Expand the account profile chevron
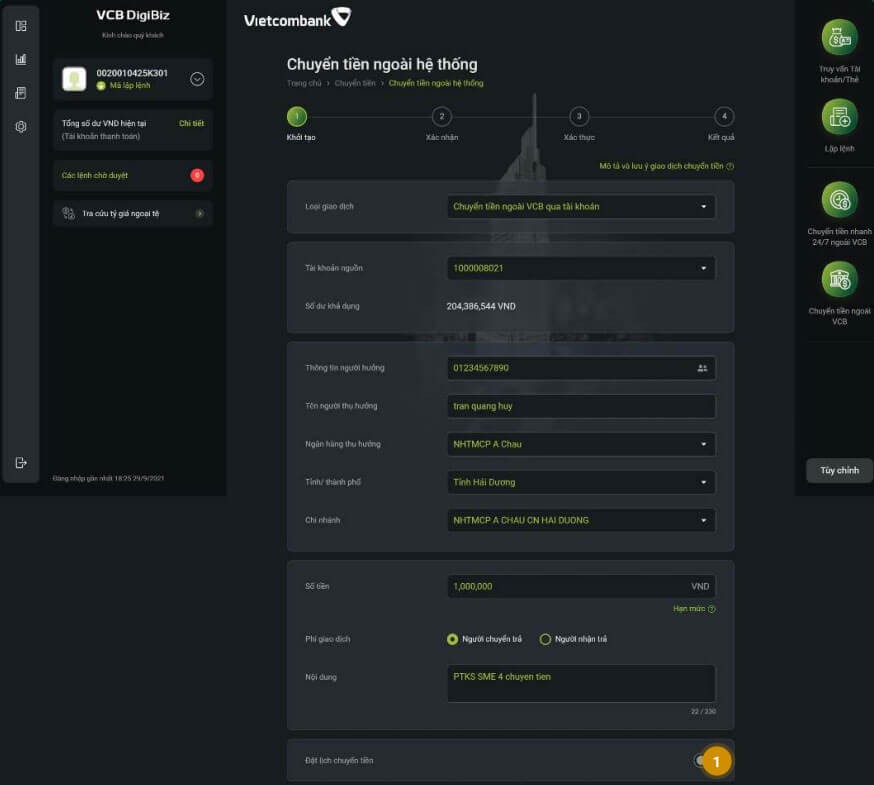 [x=197, y=79]
